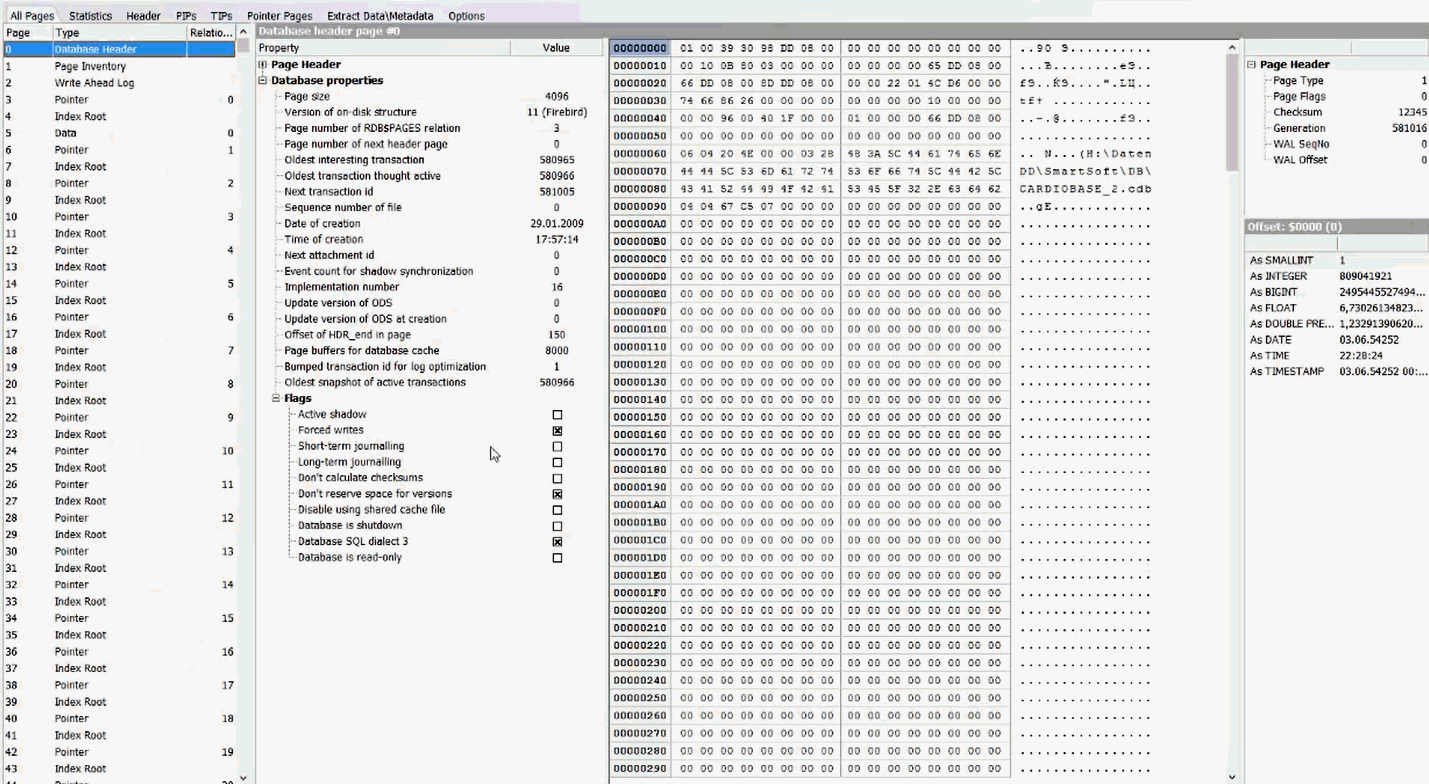Select hex offset row 00000100
The height and width of the screenshot is (784, 1429).
click(x=640, y=329)
